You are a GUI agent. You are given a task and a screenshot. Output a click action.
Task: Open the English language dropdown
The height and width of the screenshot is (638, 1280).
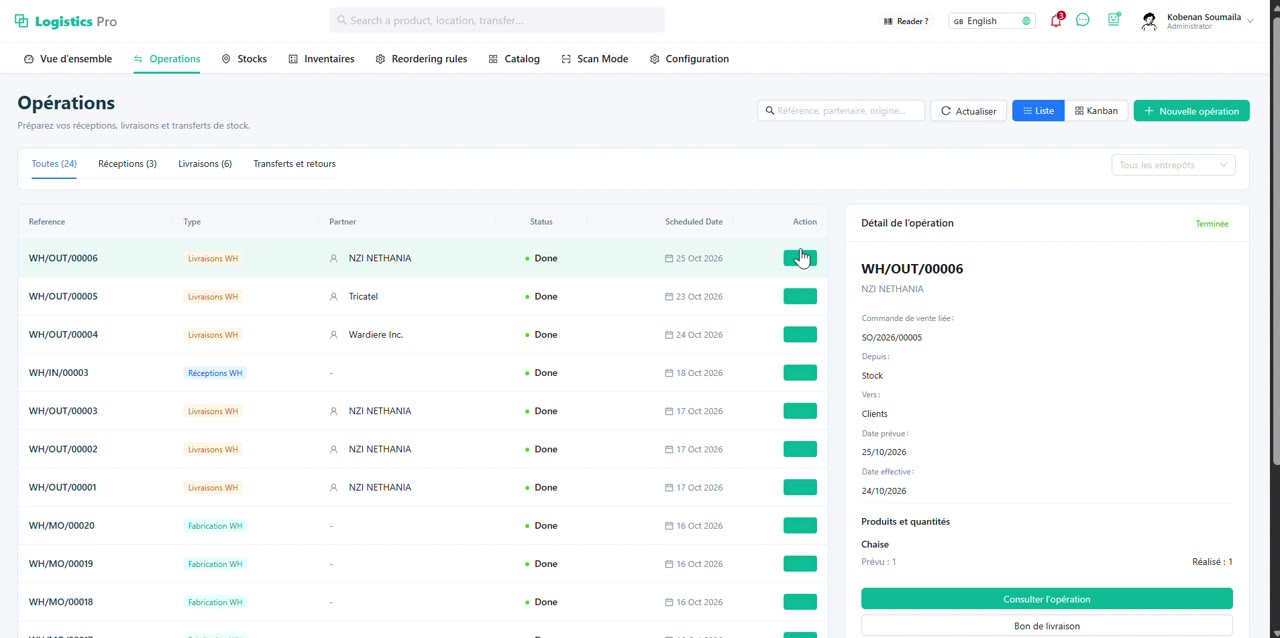click(992, 21)
